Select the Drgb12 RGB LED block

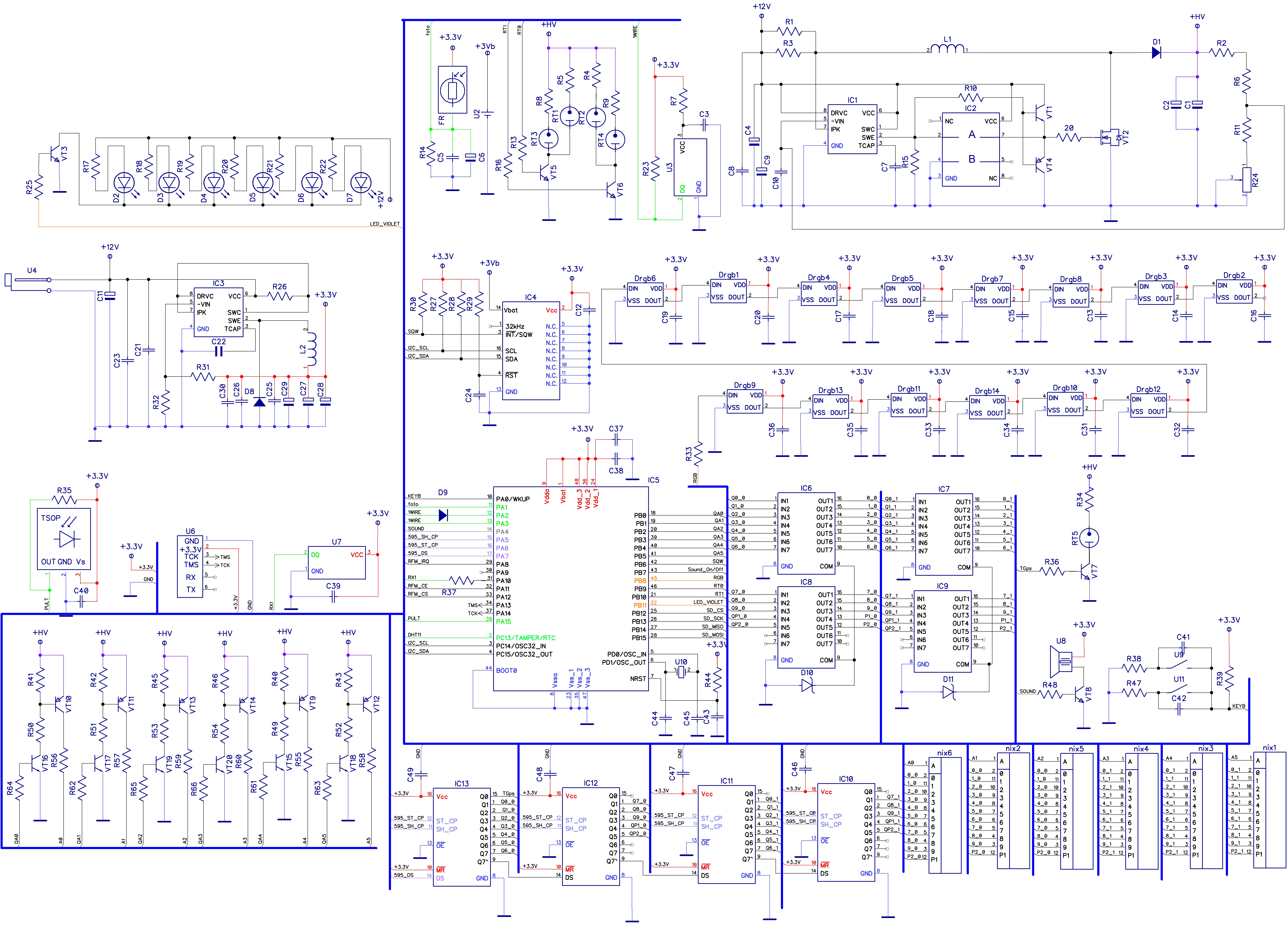point(1148,405)
